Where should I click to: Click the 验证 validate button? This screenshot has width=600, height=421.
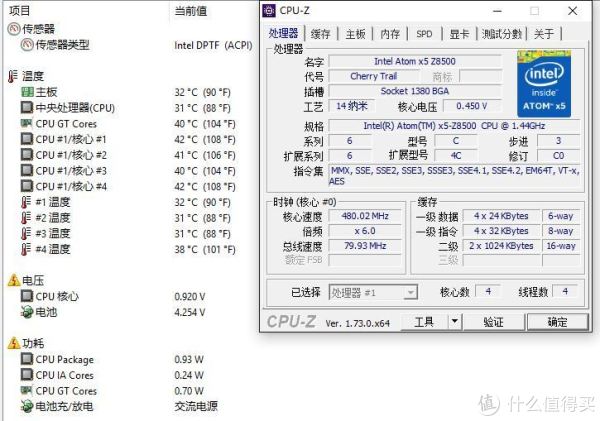click(493, 321)
